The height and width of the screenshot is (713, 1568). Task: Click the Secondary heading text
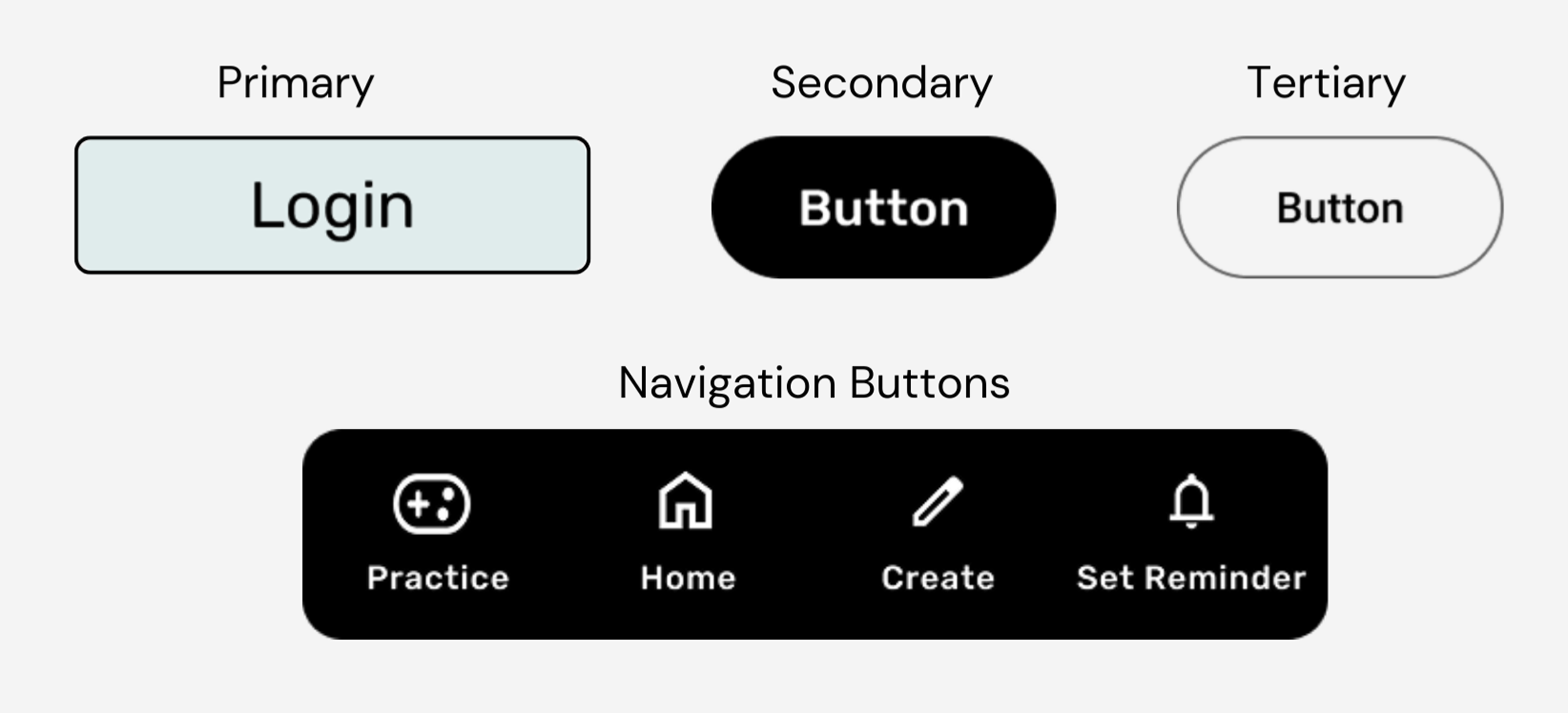(x=882, y=83)
